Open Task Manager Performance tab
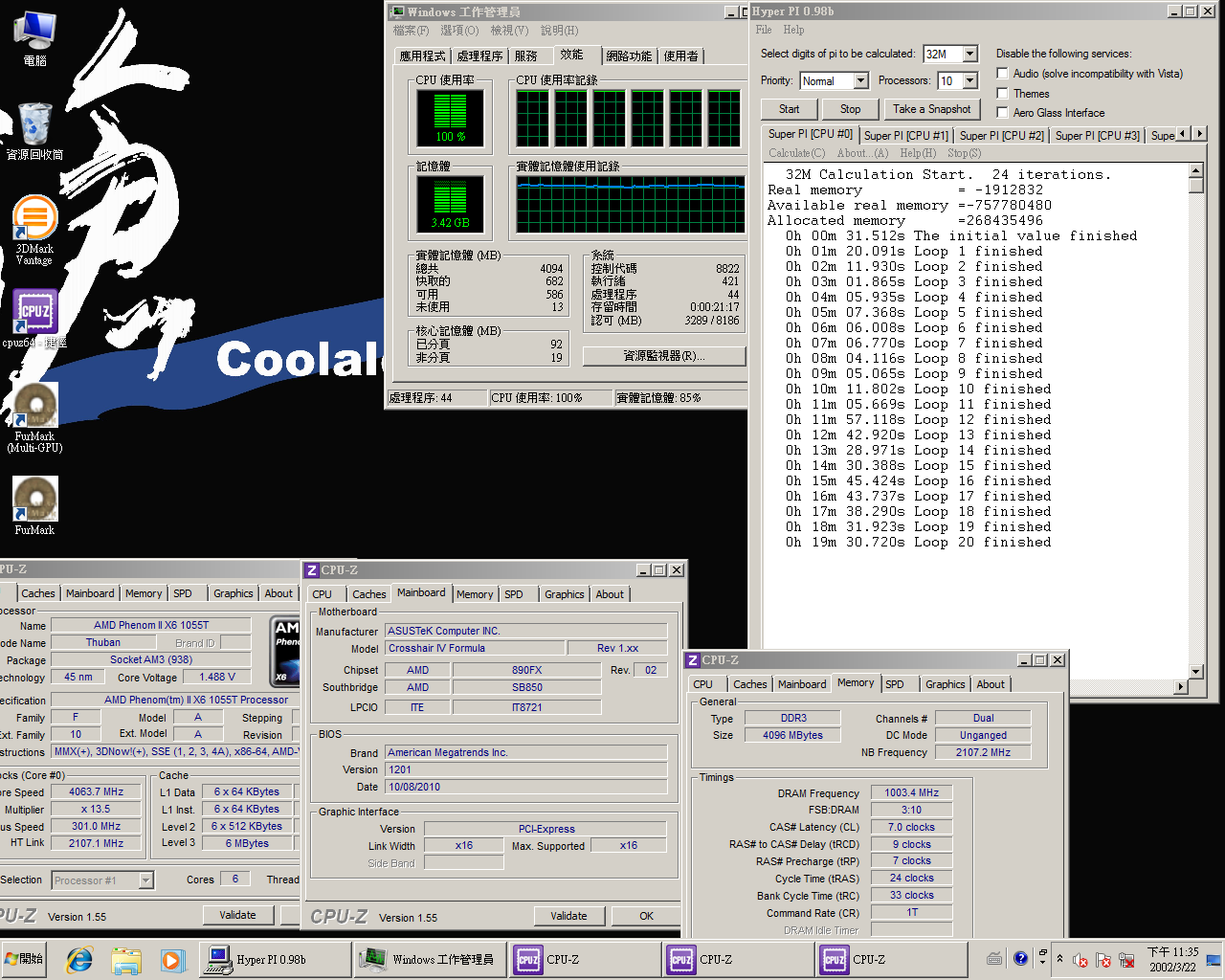The width and height of the screenshot is (1225, 980). (572, 55)
